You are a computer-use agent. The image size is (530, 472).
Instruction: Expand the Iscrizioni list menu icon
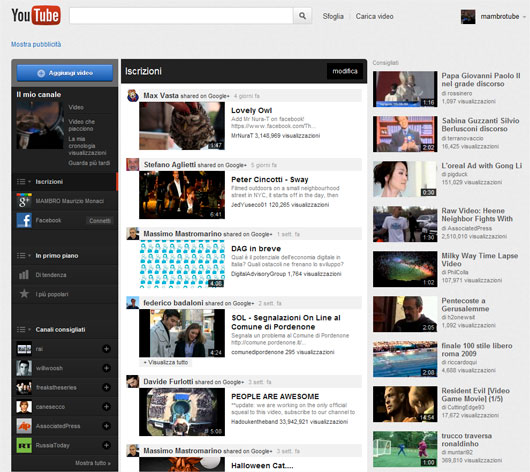point(24,182)
